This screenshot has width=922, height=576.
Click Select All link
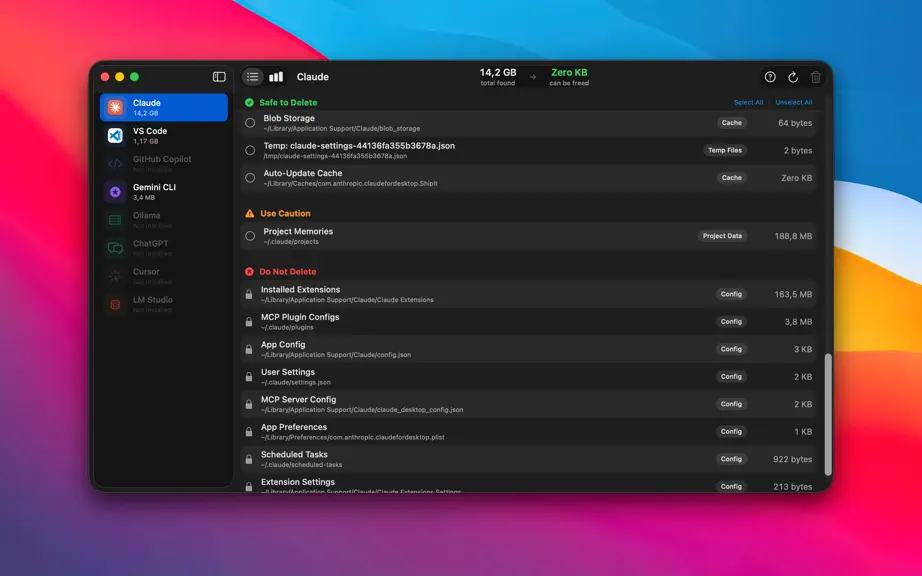pos(748,102)
